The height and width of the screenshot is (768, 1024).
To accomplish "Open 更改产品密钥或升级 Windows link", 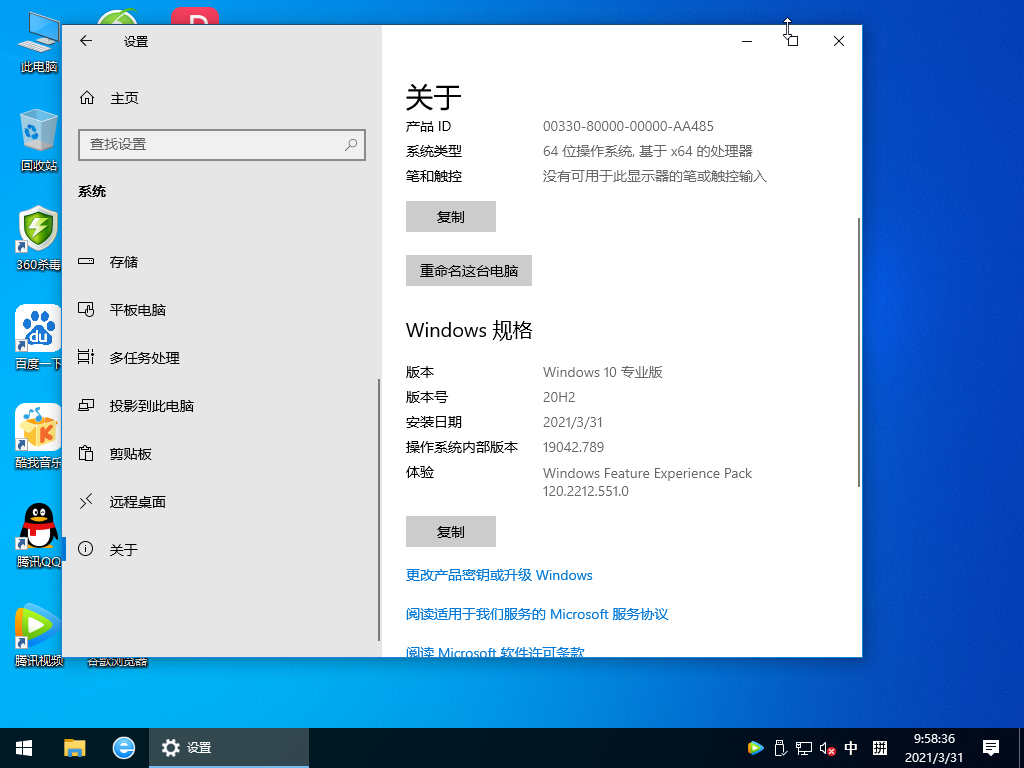I will (x=497, y=575).
